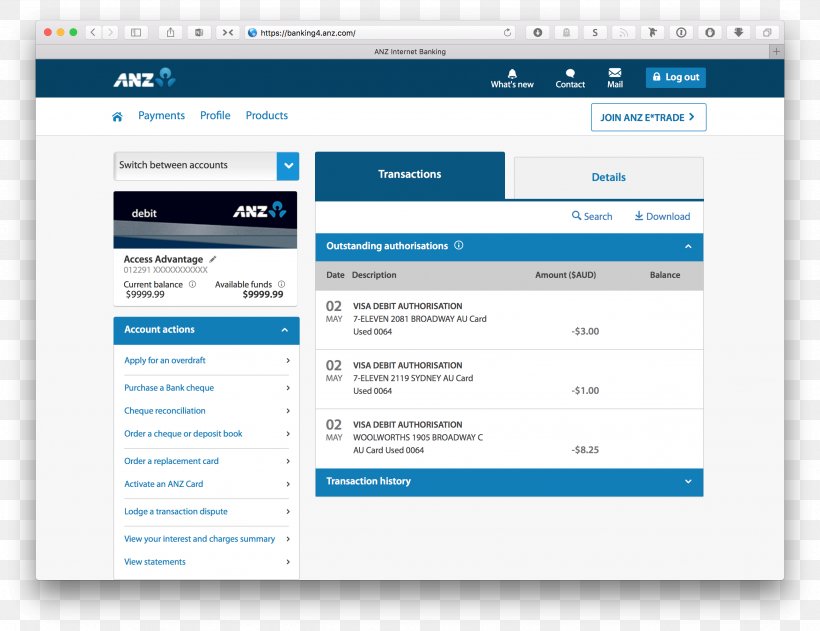
Task: Click the ANZ logo in header
Action: [x=144, y=78]
